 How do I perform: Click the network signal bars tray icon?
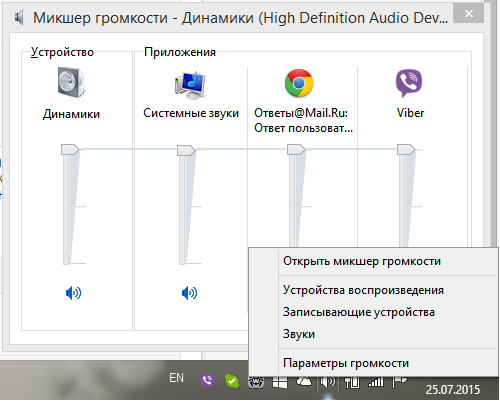point(376,382)
